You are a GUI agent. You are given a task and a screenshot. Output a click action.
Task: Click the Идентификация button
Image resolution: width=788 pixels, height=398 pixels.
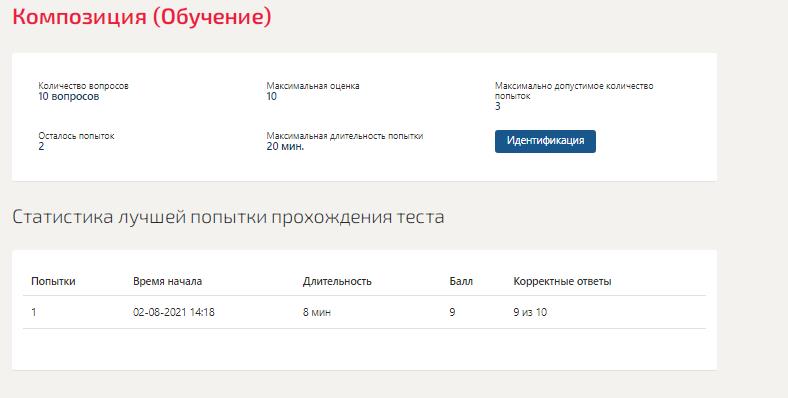[x=545, y=141]
